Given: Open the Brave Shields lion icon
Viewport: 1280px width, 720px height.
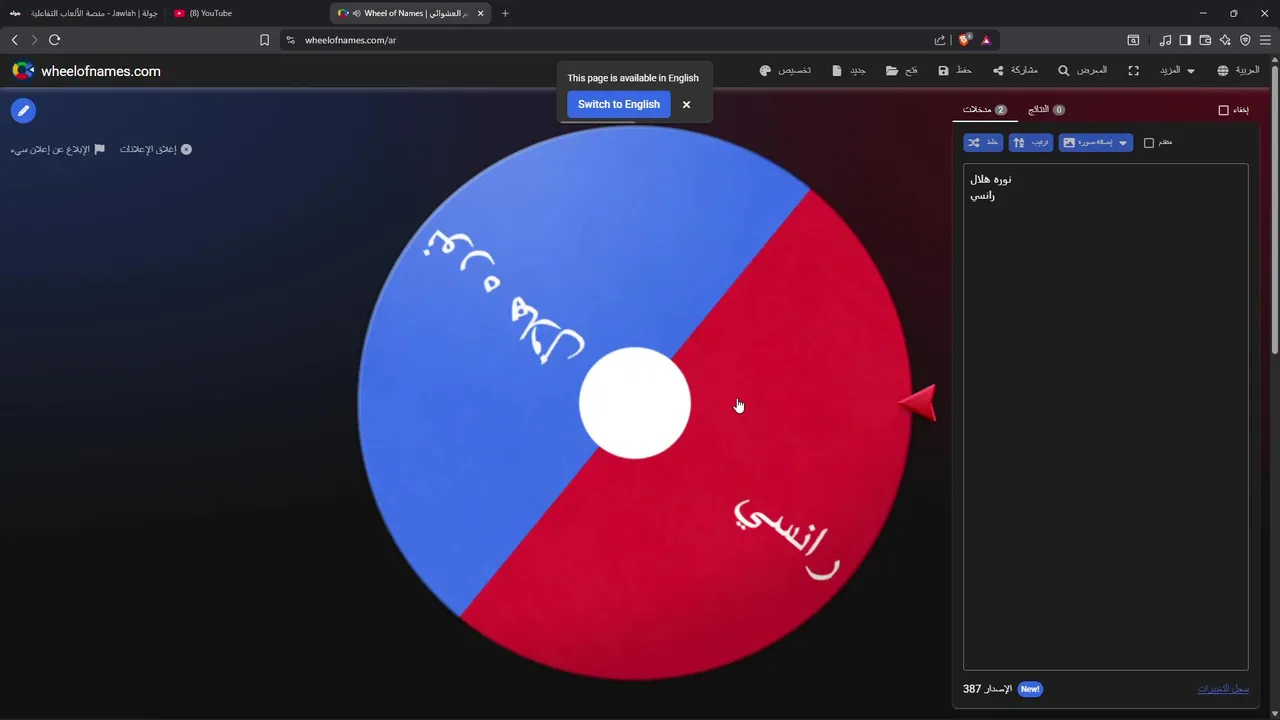Looking at the screenshot, I should coord(965,40).
